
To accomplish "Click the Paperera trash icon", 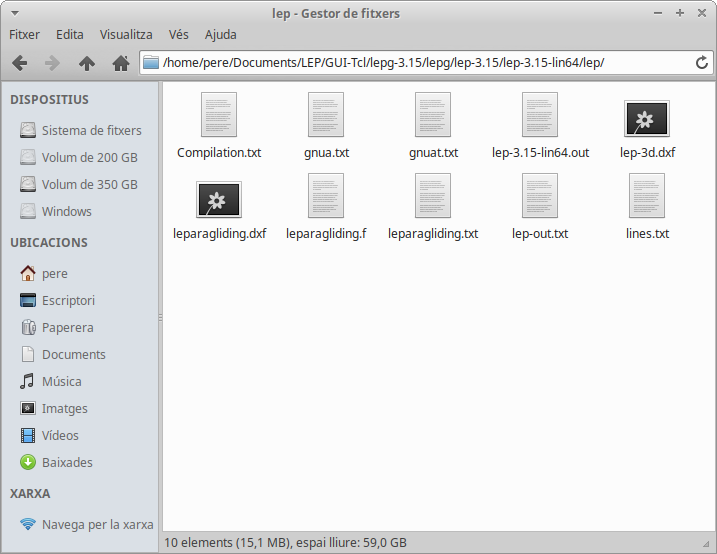I will click(x=28, y=327).
